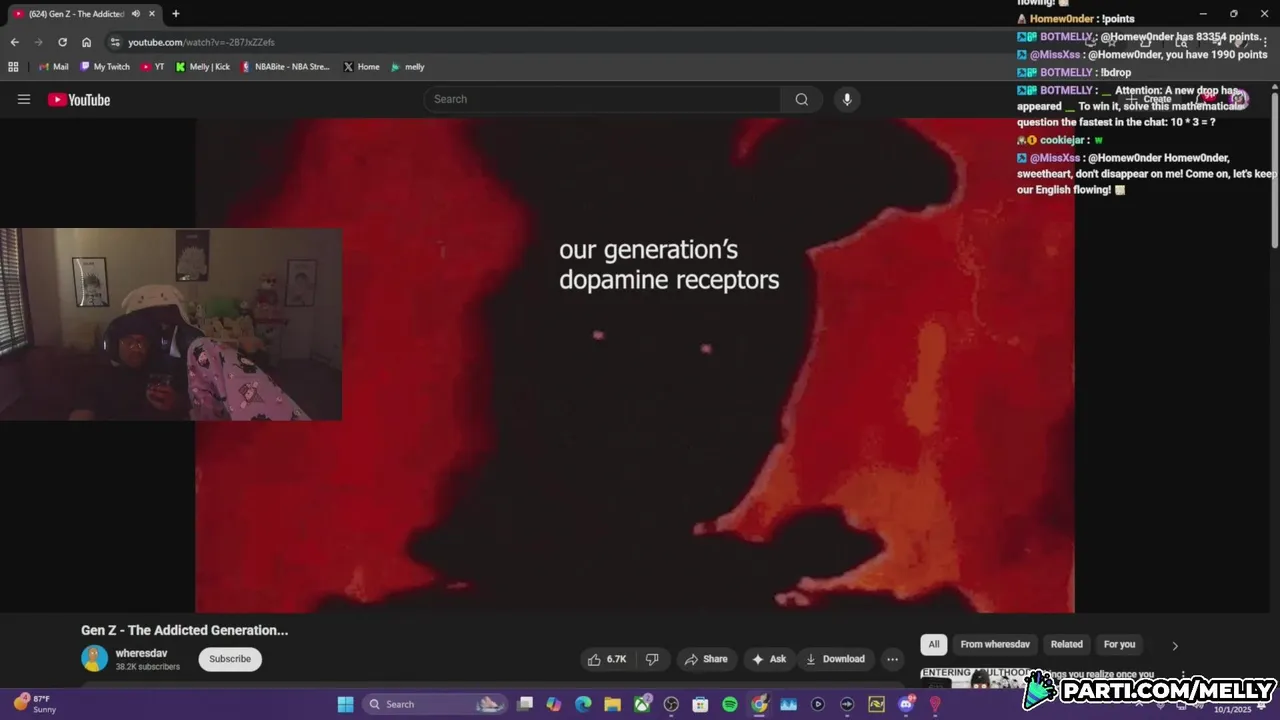Open the Xbox app on taskbar
This screenshot has height=720, width=1280.
click(x=642, y=704)
